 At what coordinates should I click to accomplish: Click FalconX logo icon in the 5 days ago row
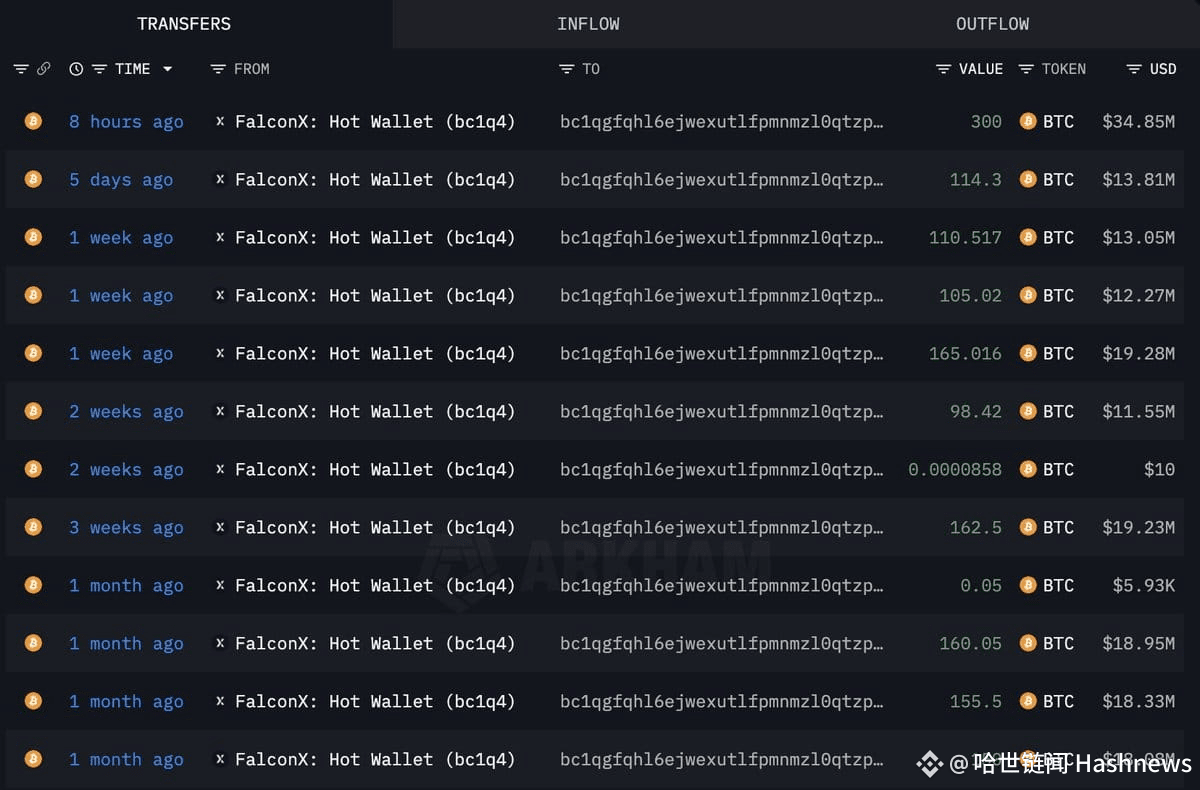220,179
